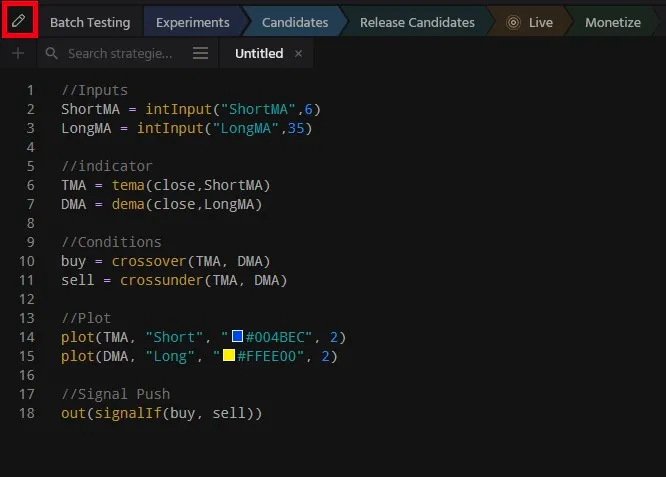Click the "Long" string on line 15
Image resolution: width=666 pixels, height=477 pixels.
(170, 356)
